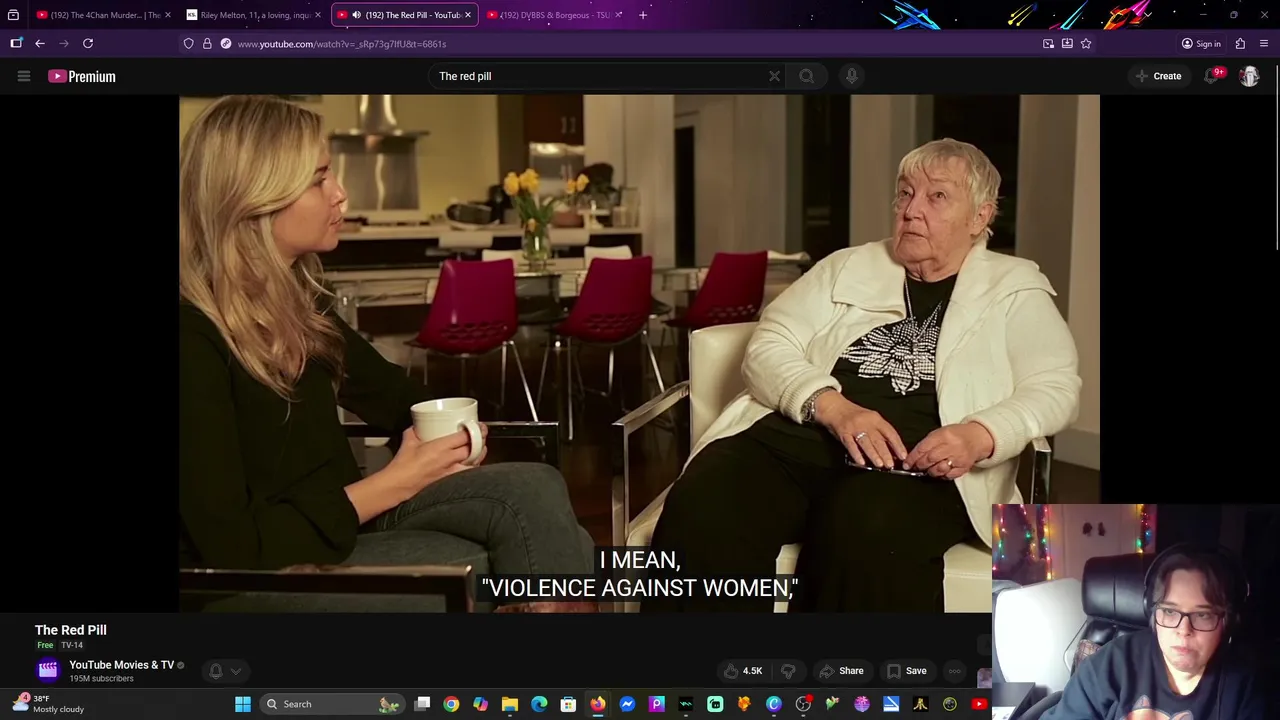Open File Explorer from taskbar
The image size is (1280, 720).
[510, 704]
